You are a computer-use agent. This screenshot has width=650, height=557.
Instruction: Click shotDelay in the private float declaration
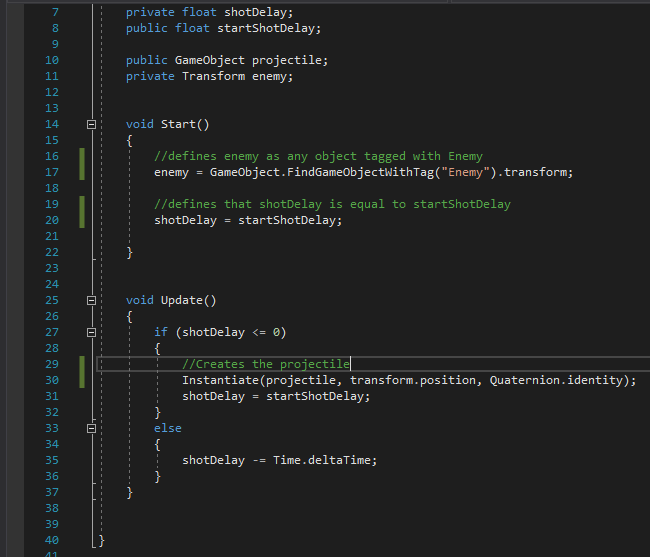pos(256,12)
